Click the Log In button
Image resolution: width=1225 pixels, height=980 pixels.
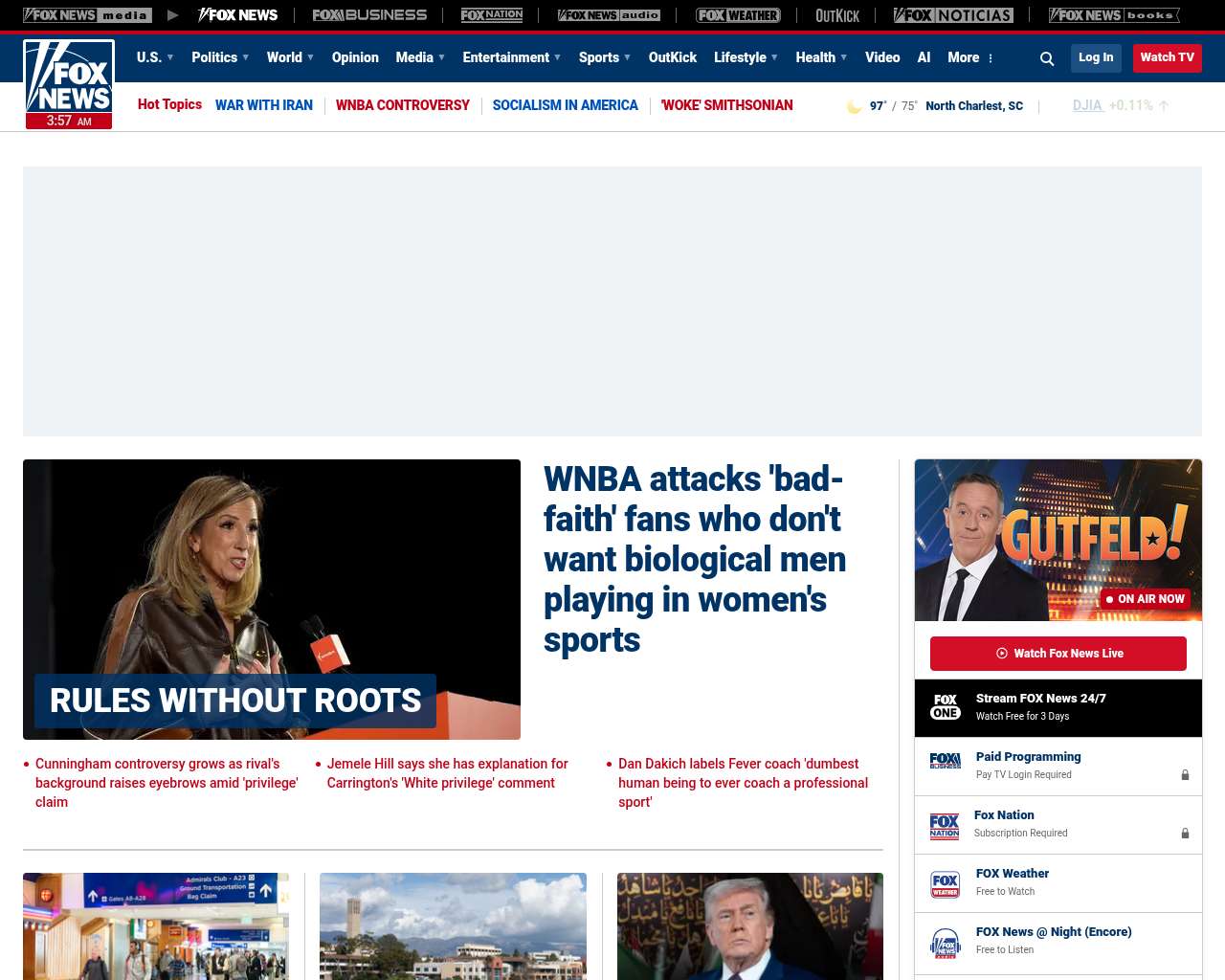point(1096,57)
